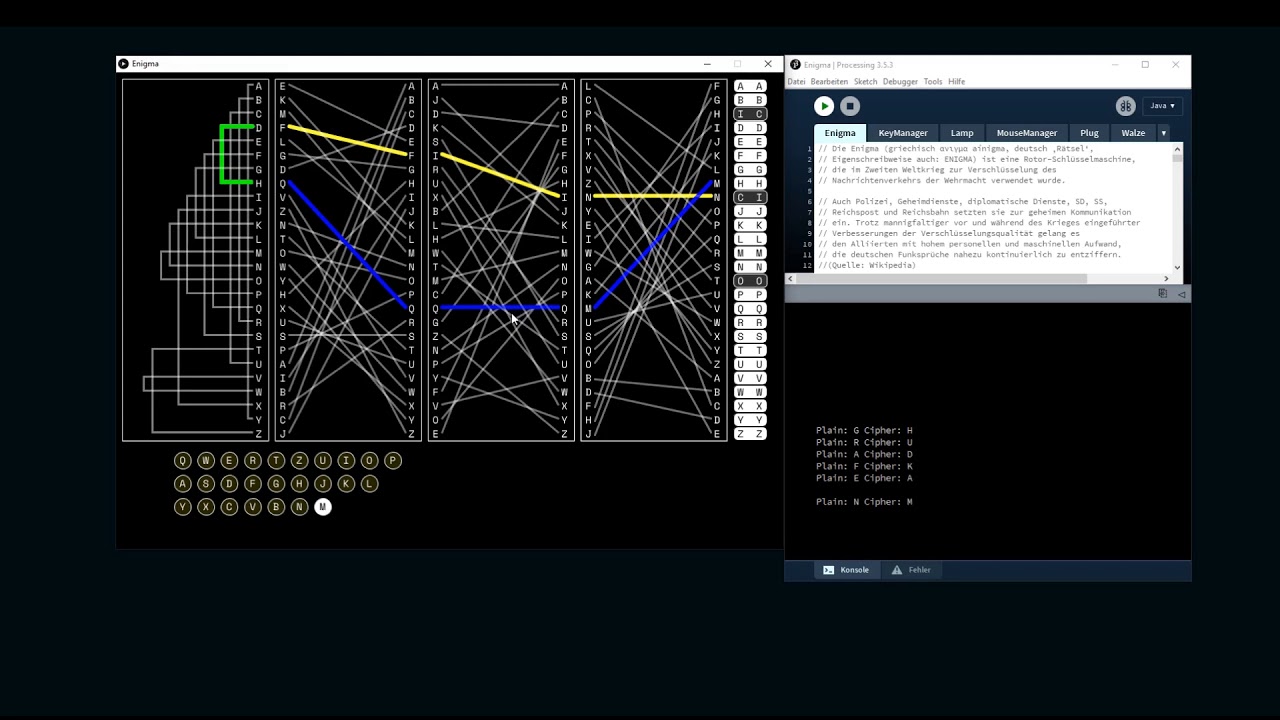1280x720 pixels.
Task: Open the Sketch menu
Action: pyautogui.click(x=865, y=82)
